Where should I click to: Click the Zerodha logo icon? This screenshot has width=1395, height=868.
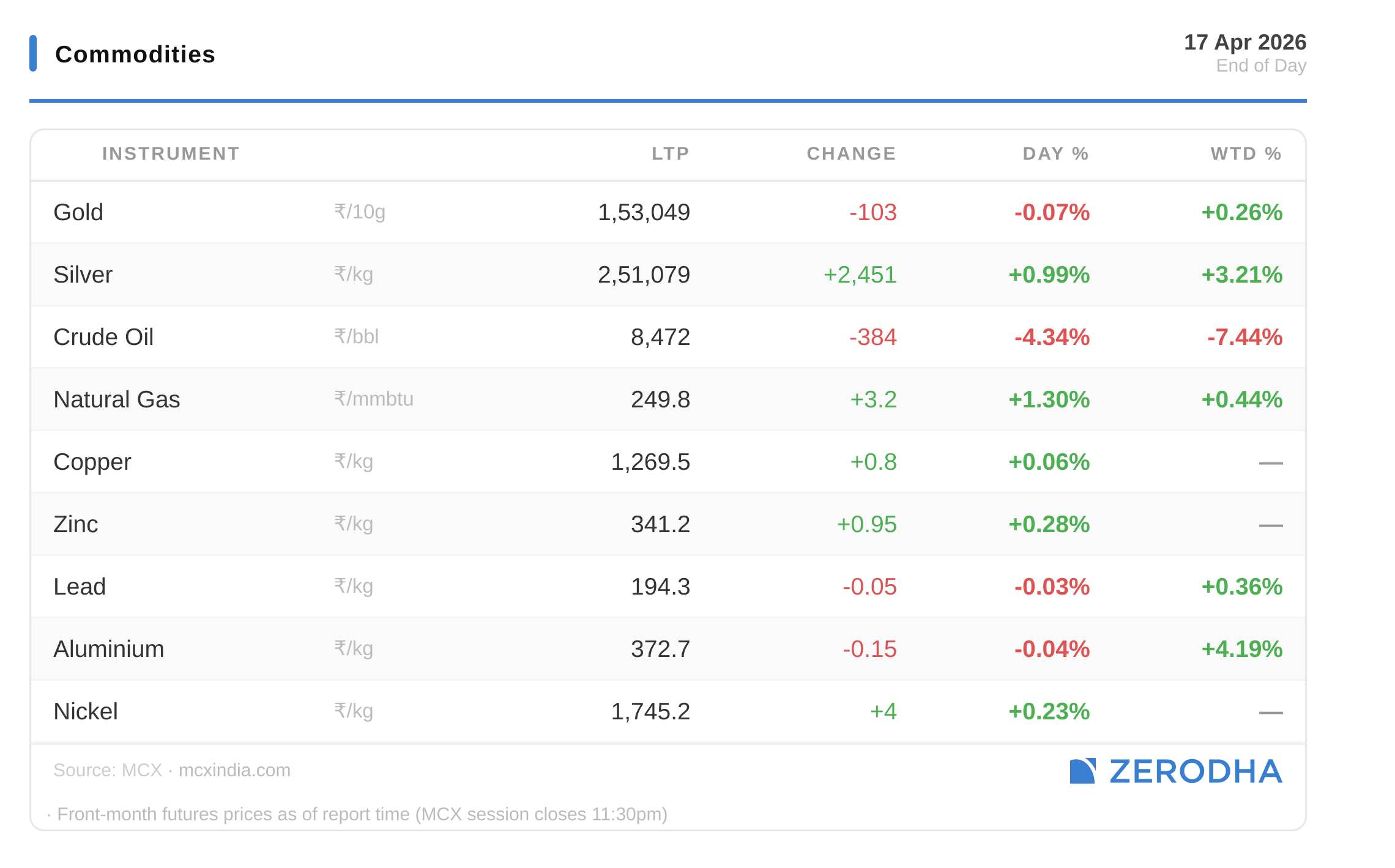click(1082, 771)
